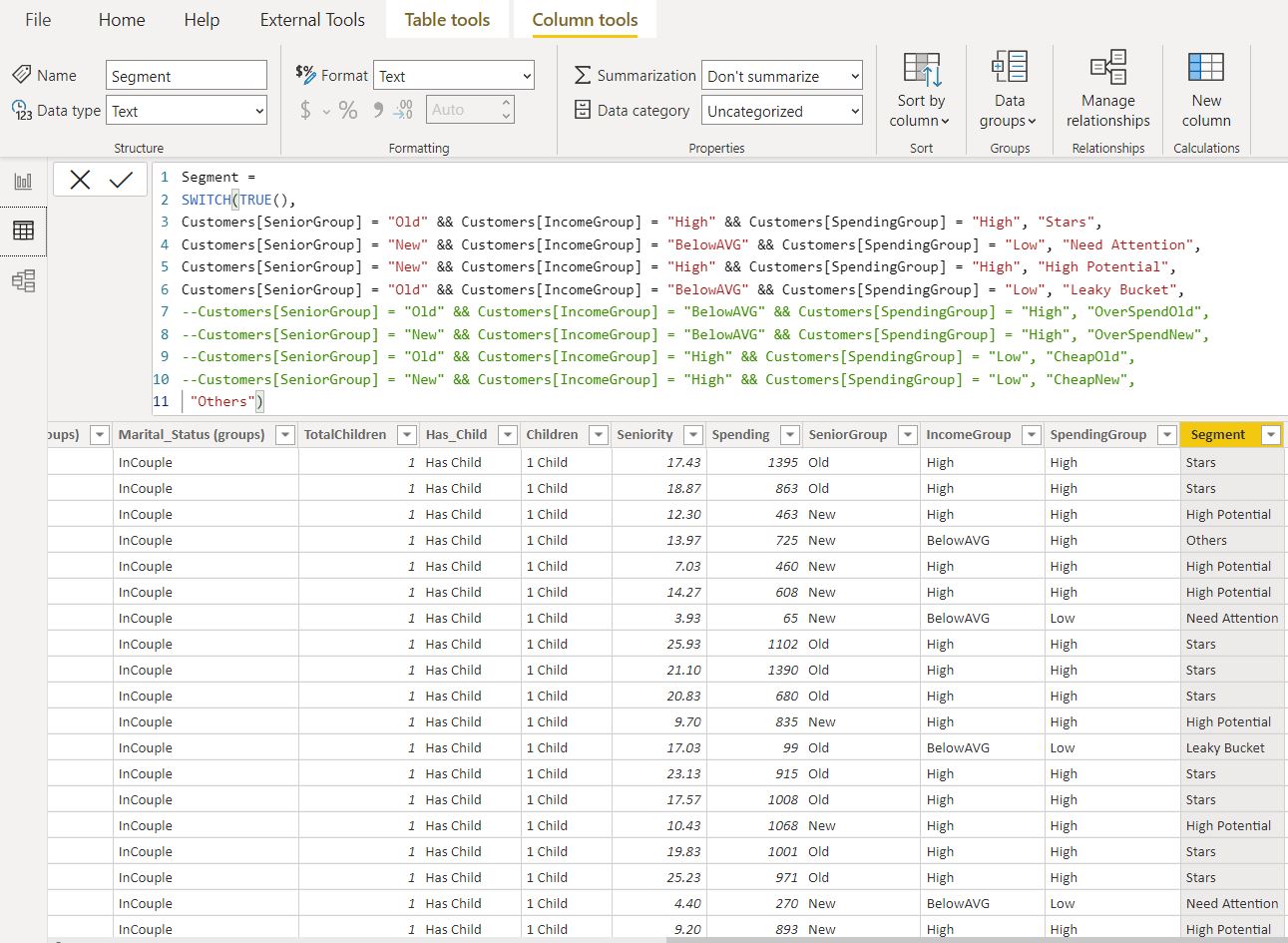This screenshot has height=943, width=1288.
Task: Cancel the formula with the X icon
Action: [x=80, y=180]
